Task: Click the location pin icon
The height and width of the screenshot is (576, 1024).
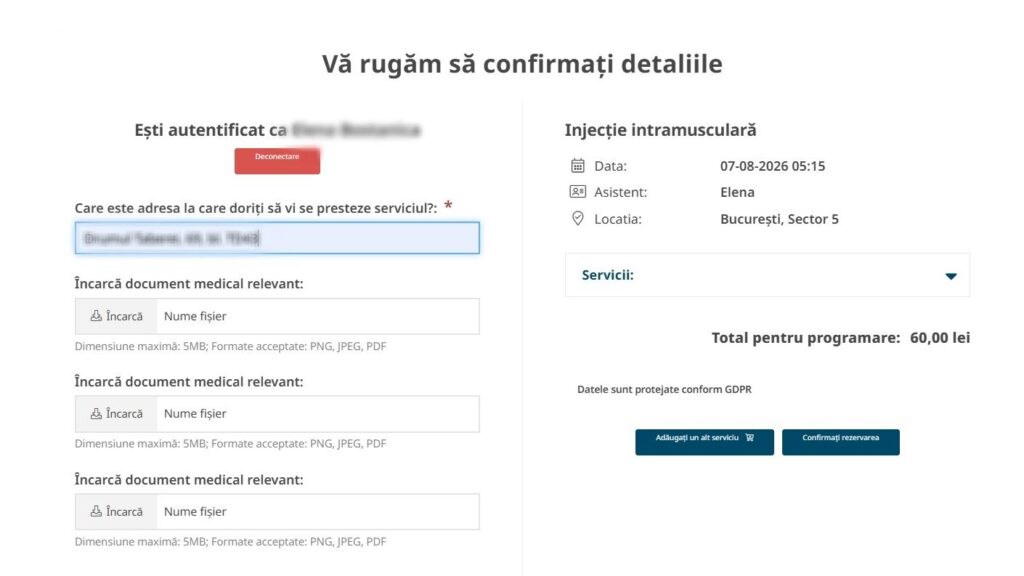Action: 577,219
